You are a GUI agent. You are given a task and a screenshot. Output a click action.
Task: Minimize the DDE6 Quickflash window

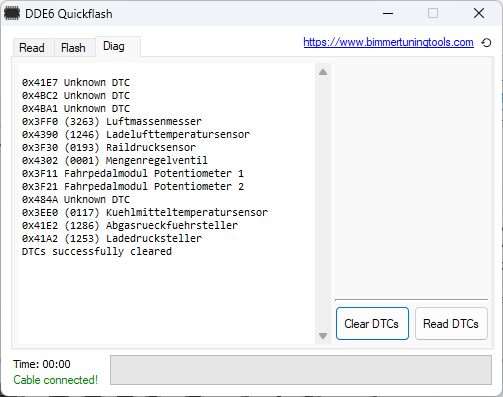click(388, 14)
